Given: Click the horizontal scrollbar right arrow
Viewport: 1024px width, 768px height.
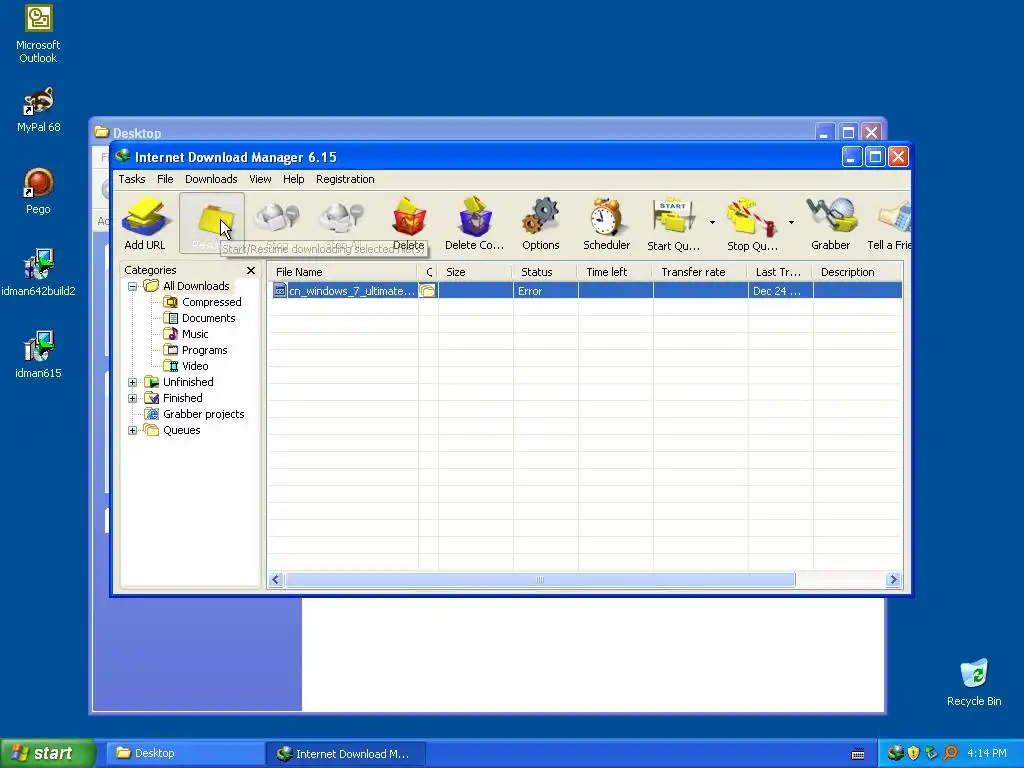Looking at the screenshot, I should (893, 580).
